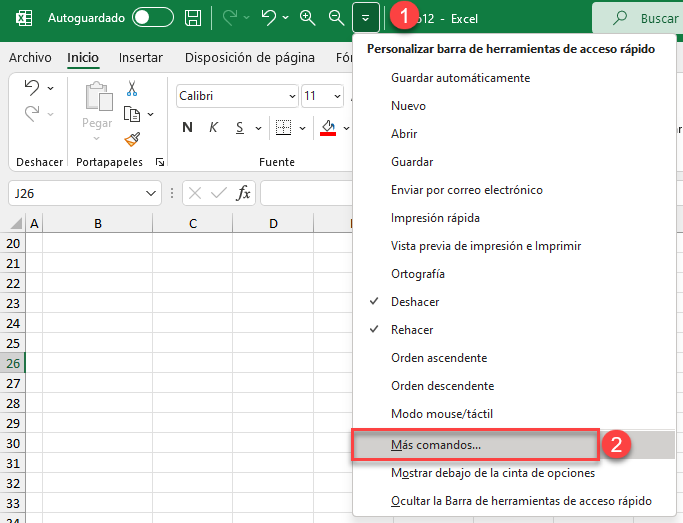Expand the borders dropdown arrow
The height and width of the screenshot is (523, 683).
tap(302, 128)
